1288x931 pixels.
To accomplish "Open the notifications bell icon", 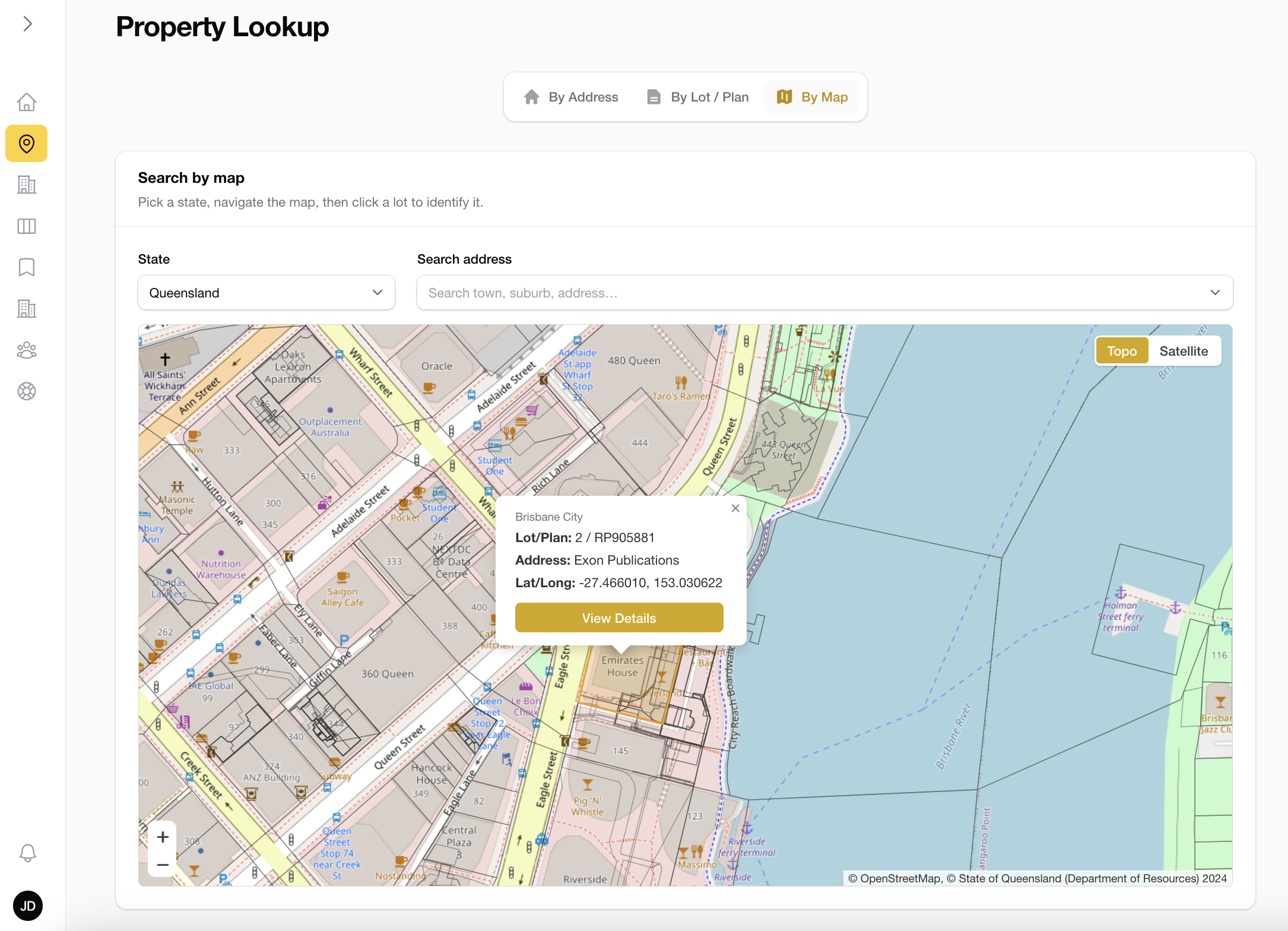I will point(27,853).
